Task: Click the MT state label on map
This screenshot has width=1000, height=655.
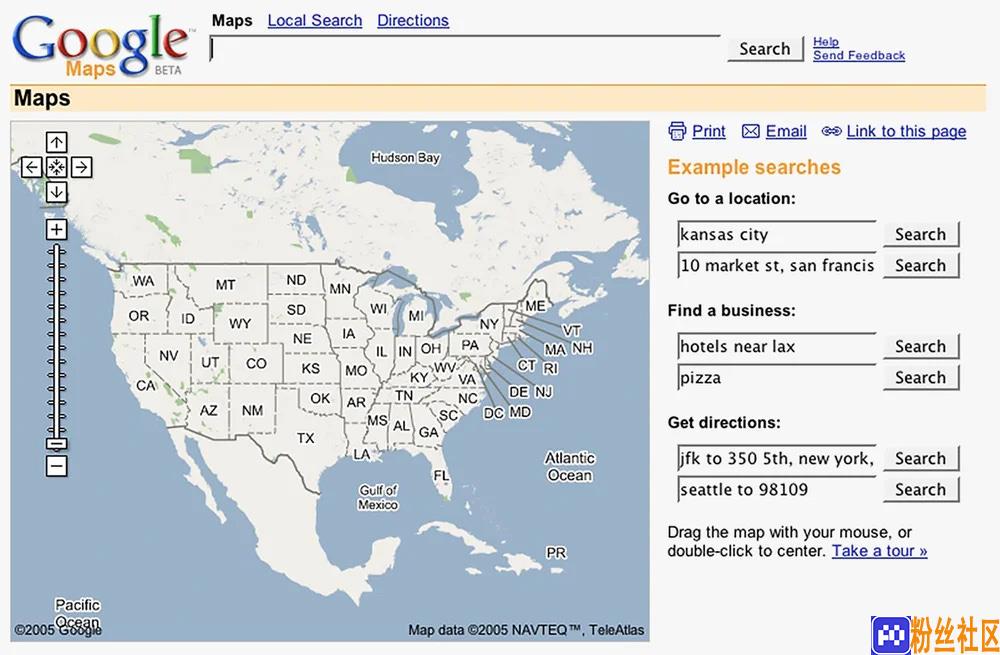Action: click(x=225, y=285)
